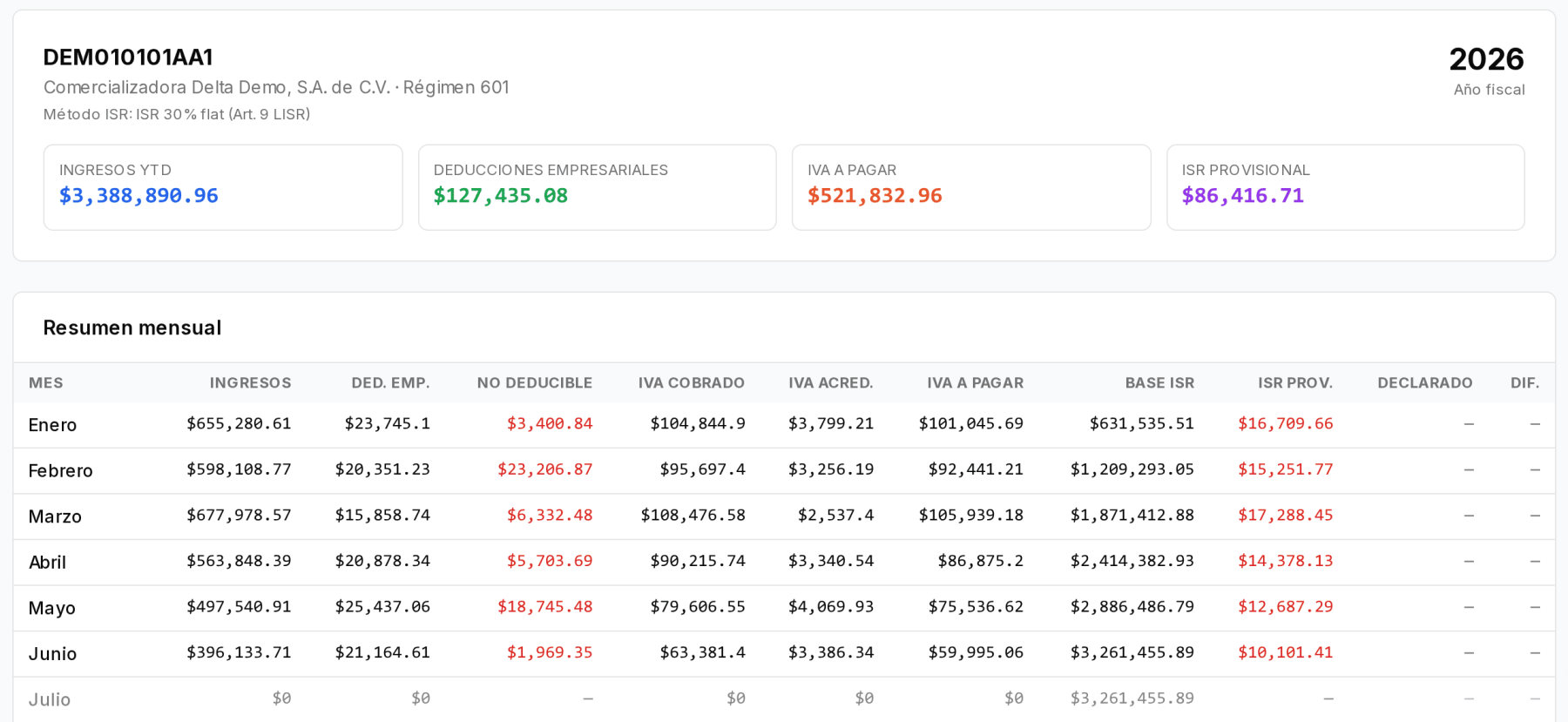This screenshot has height=722, width=1568.
Task: Click Ingresos YTD amount $3,388,890.96
Action: point(139,196)
